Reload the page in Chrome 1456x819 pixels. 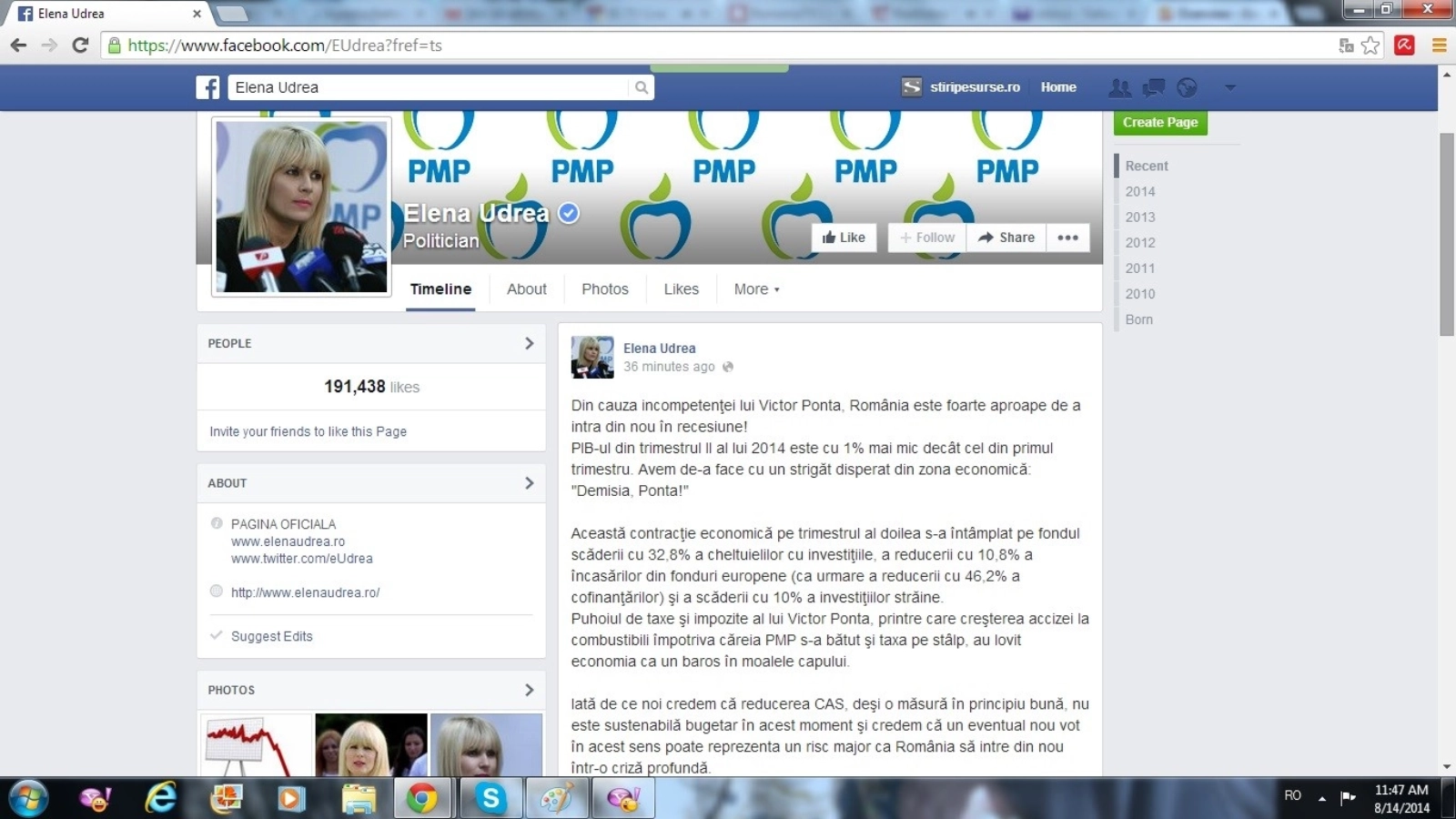[80, 45]
